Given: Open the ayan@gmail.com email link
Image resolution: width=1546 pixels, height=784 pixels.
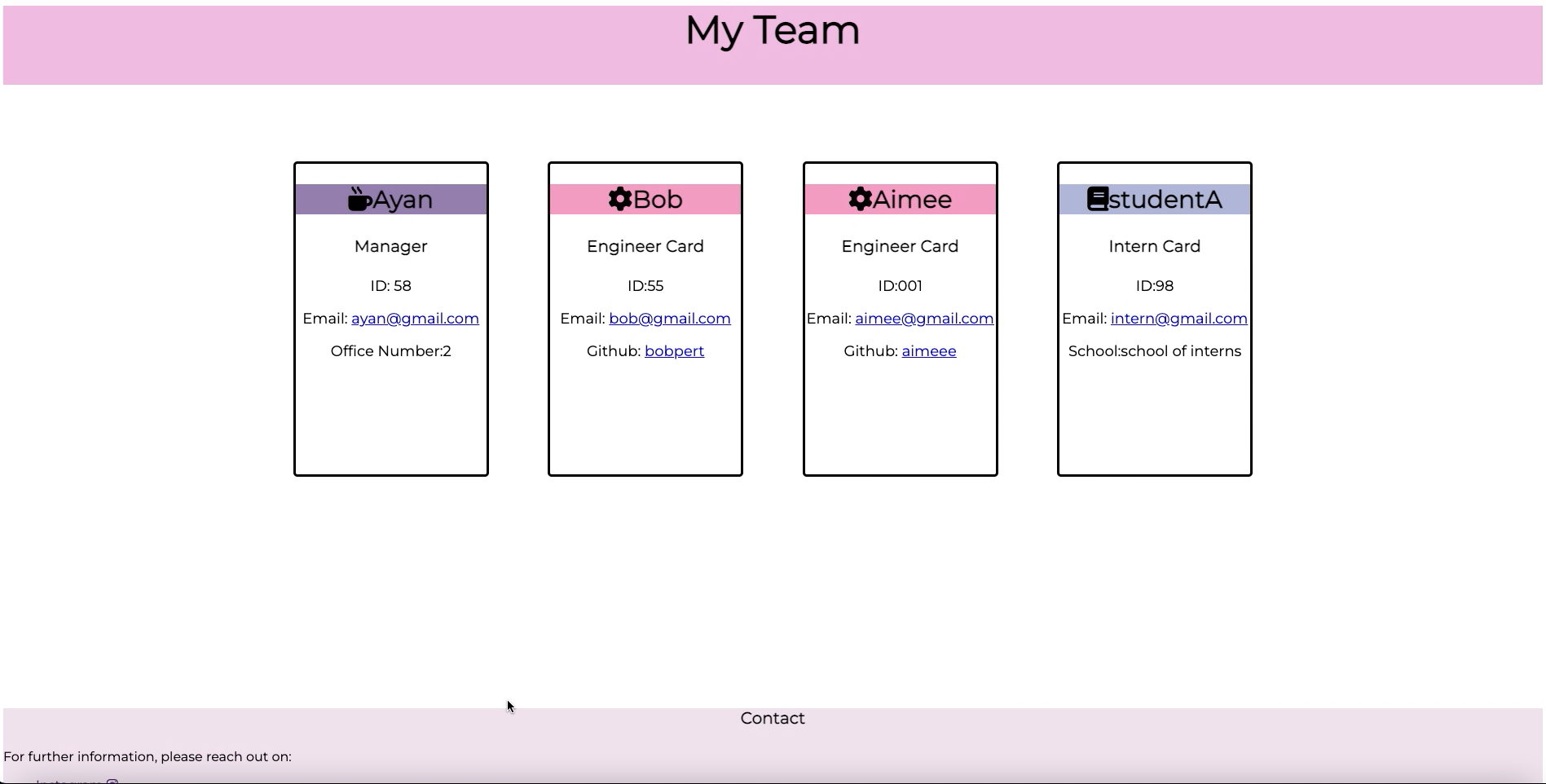Looking at the screenshot, I should [x=414, y=319].
